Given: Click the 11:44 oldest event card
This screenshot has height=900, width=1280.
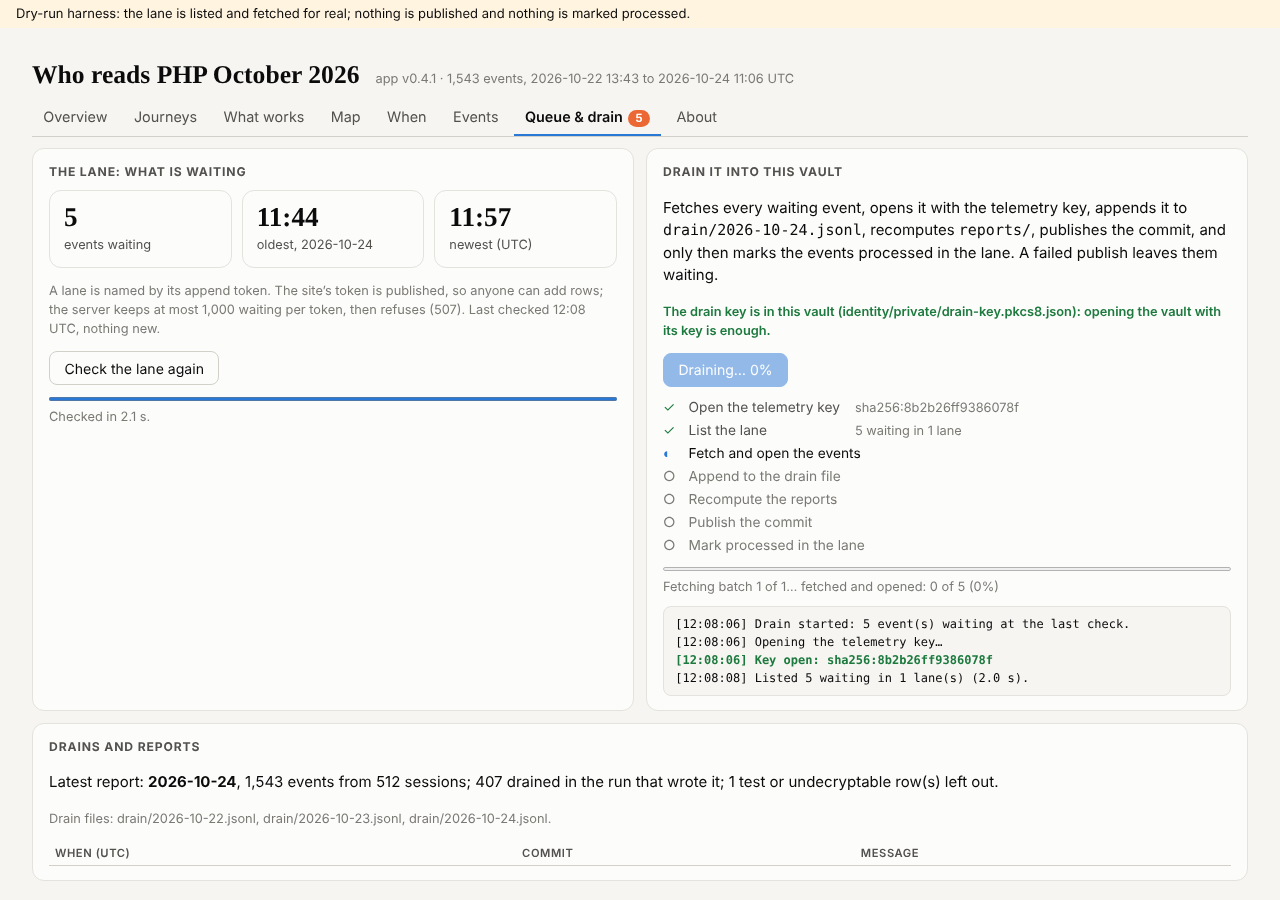Looking at the screenshot, I should [333, 229].
